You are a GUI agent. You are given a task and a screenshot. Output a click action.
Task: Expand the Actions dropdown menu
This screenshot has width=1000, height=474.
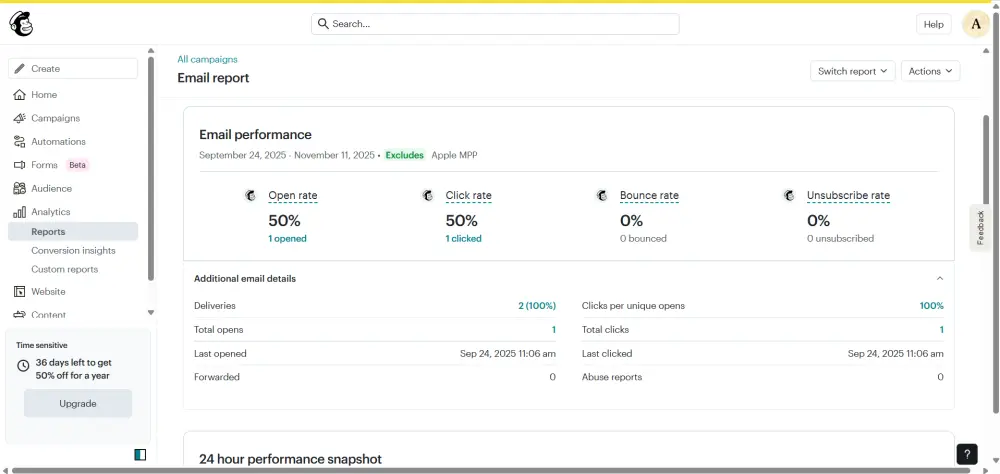930,71
